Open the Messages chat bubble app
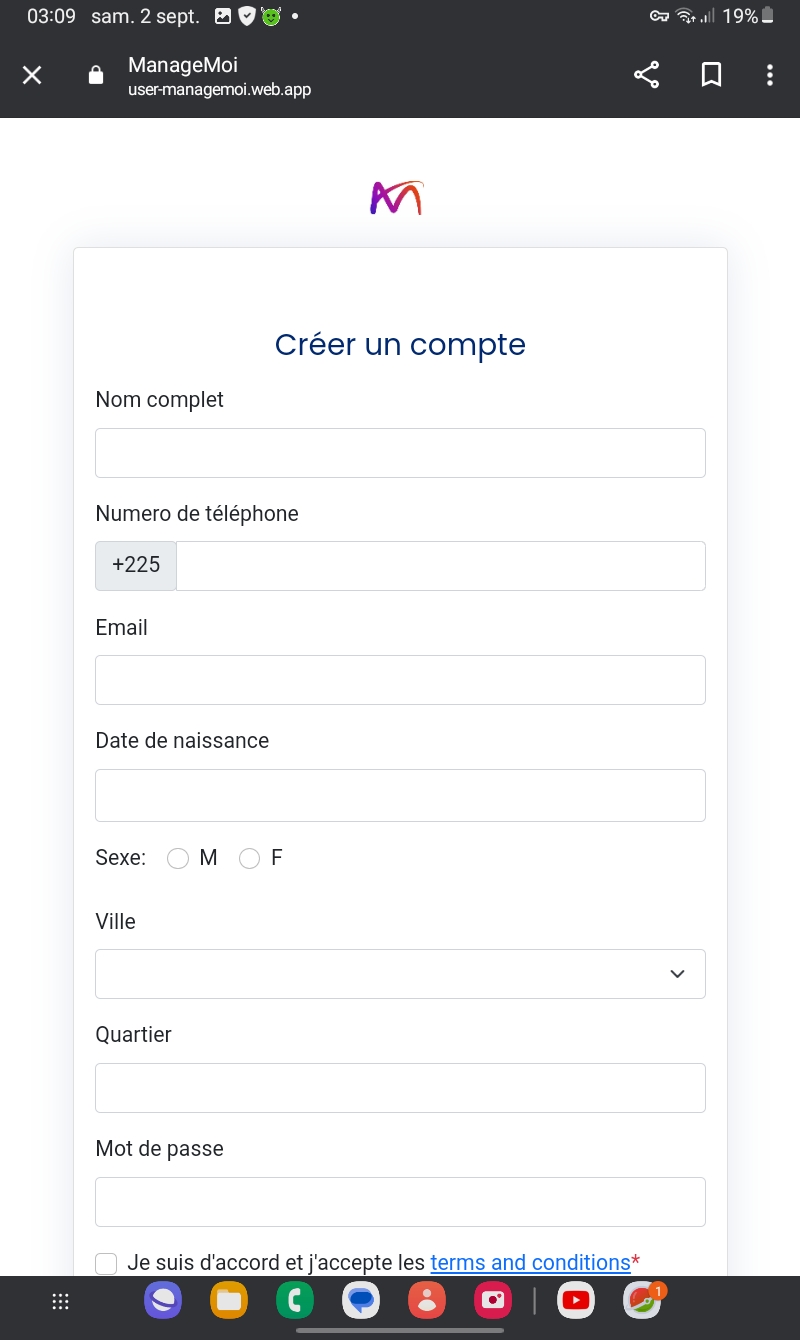The height and width of the screenshot is (1340, 800). pos(361,1301)
